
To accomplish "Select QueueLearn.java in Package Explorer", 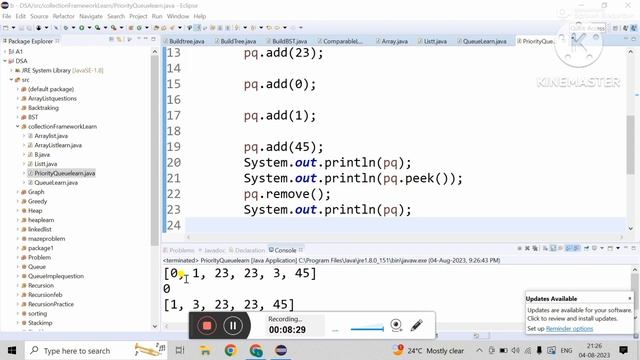I will click(x=56, y=183).
